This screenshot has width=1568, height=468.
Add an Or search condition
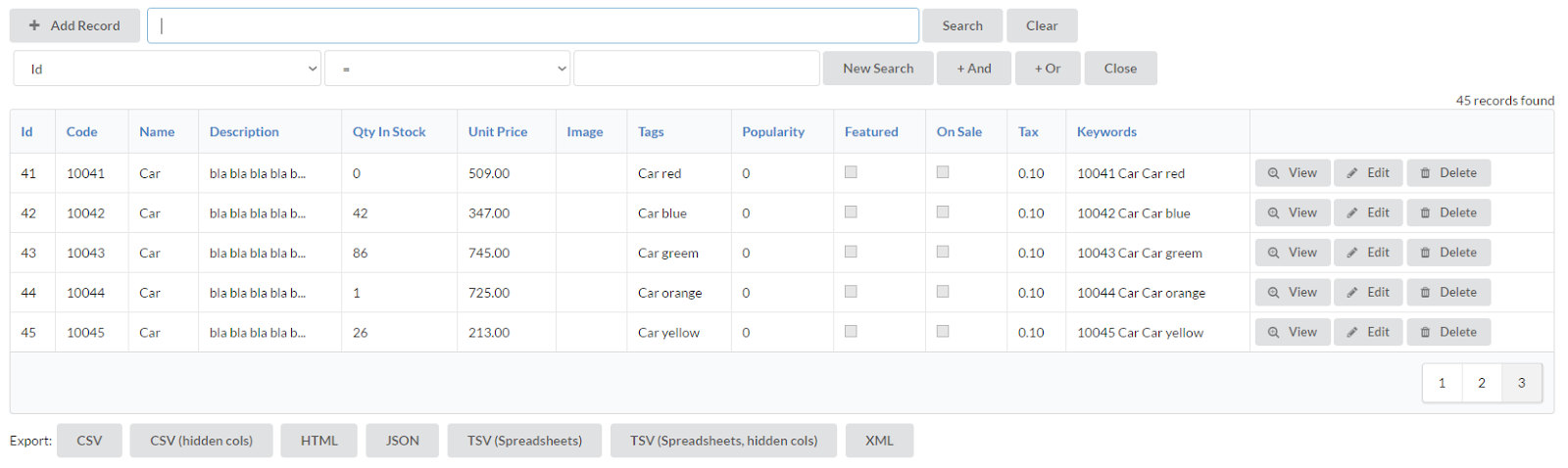1047,69
